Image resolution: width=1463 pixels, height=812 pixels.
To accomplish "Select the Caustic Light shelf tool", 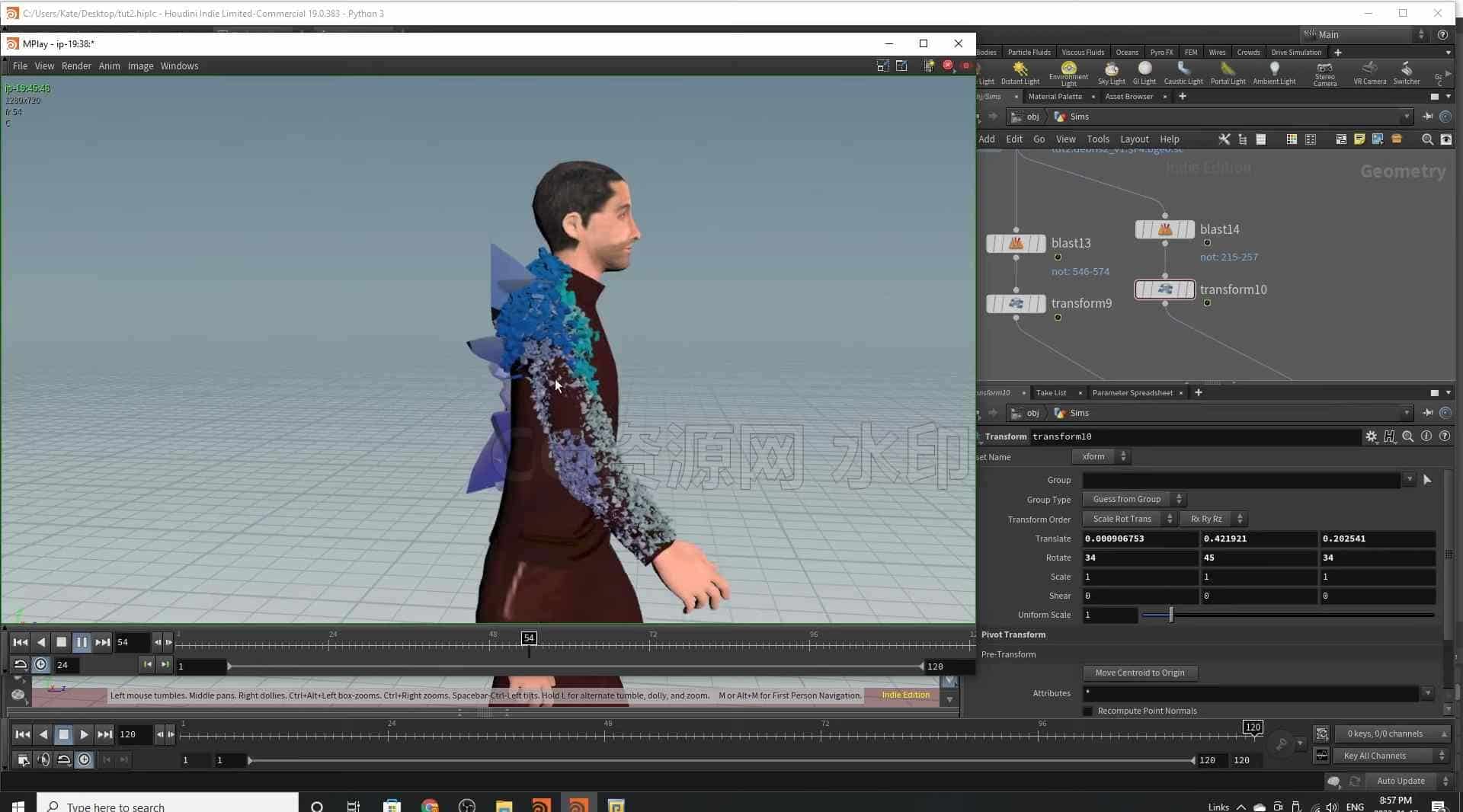I will pos(1183,73).
